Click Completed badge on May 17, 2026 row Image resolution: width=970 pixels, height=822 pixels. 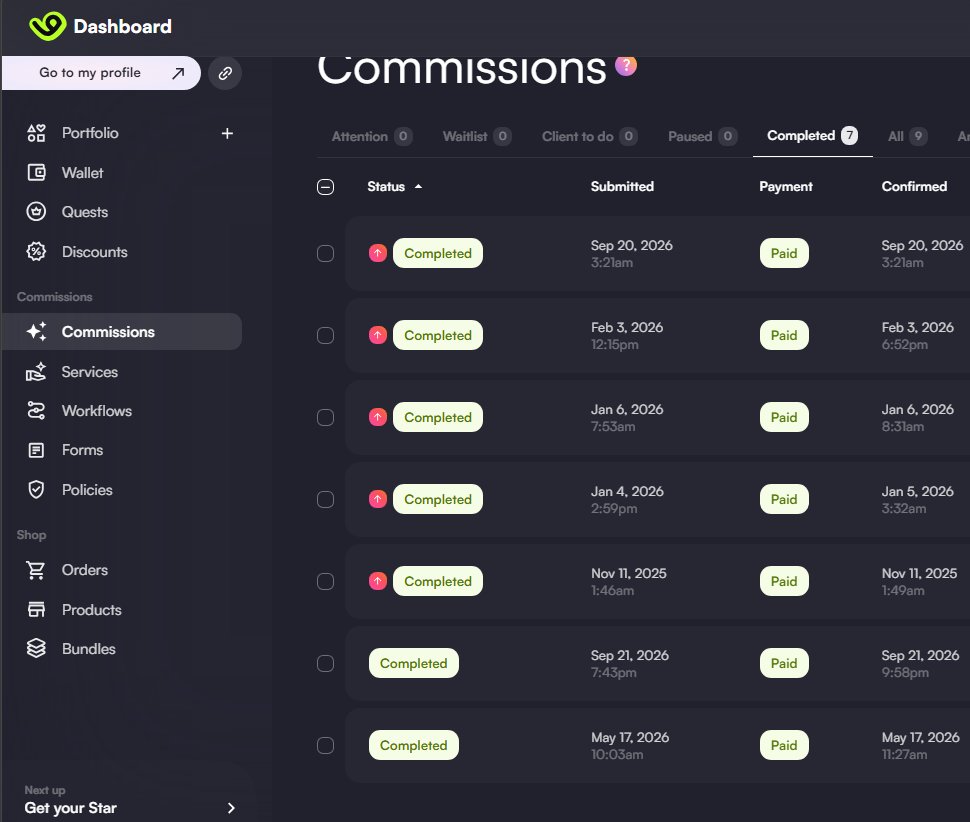click(x=414, y=745)
